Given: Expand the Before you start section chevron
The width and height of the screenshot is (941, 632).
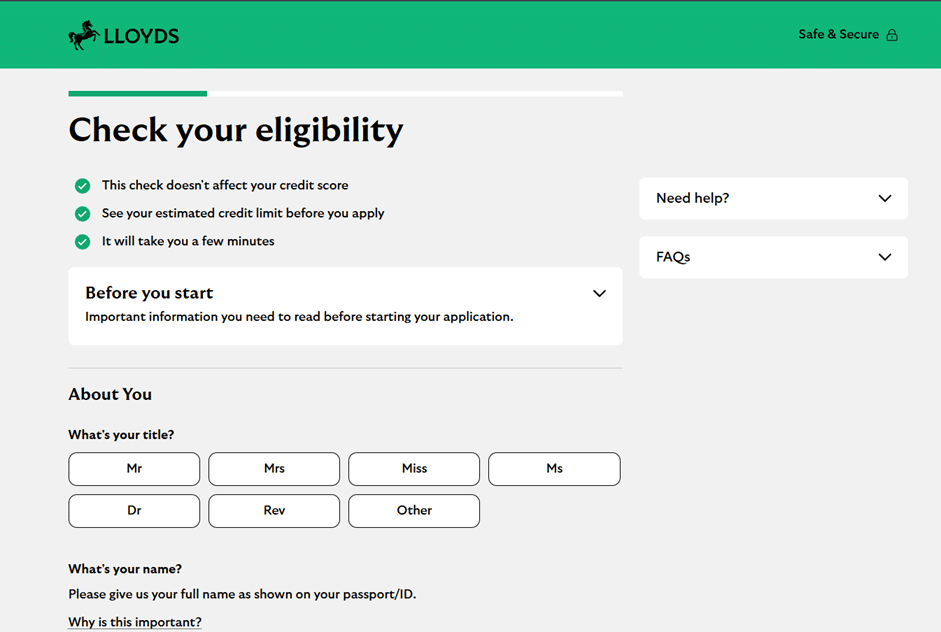Looking at the screenshot, I should tap(599, 294).
